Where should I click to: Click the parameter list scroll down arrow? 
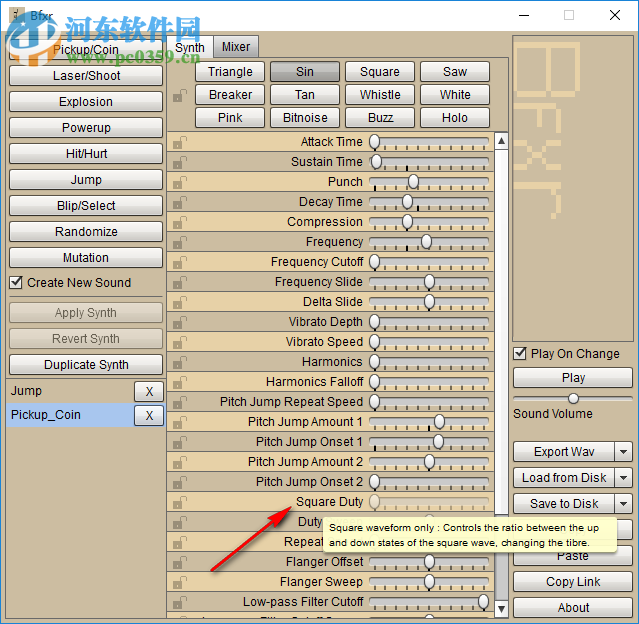(x=501, y=609)
